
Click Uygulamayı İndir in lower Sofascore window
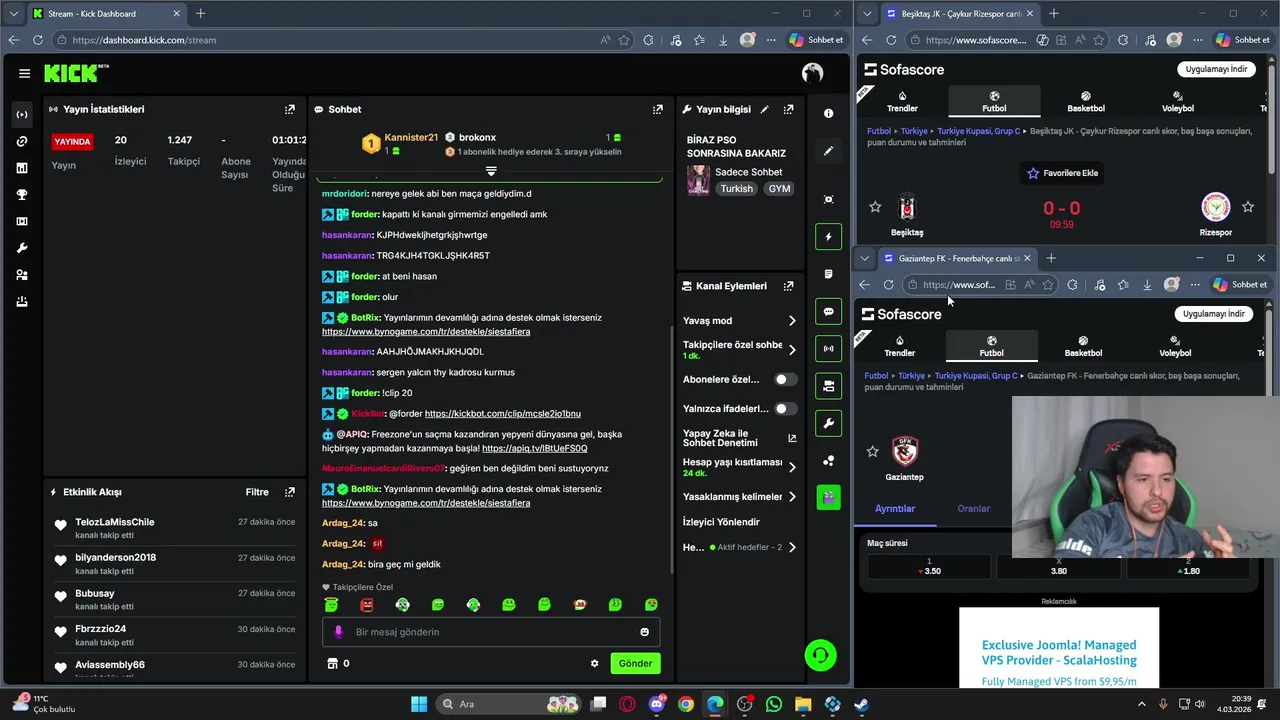click(1213, 314)
